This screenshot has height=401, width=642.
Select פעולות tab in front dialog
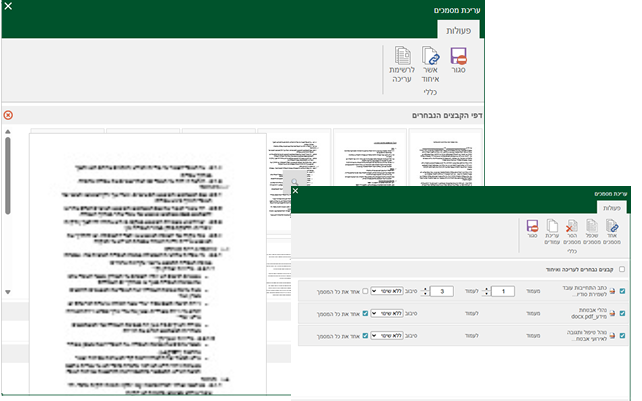(x=608, y=206)
